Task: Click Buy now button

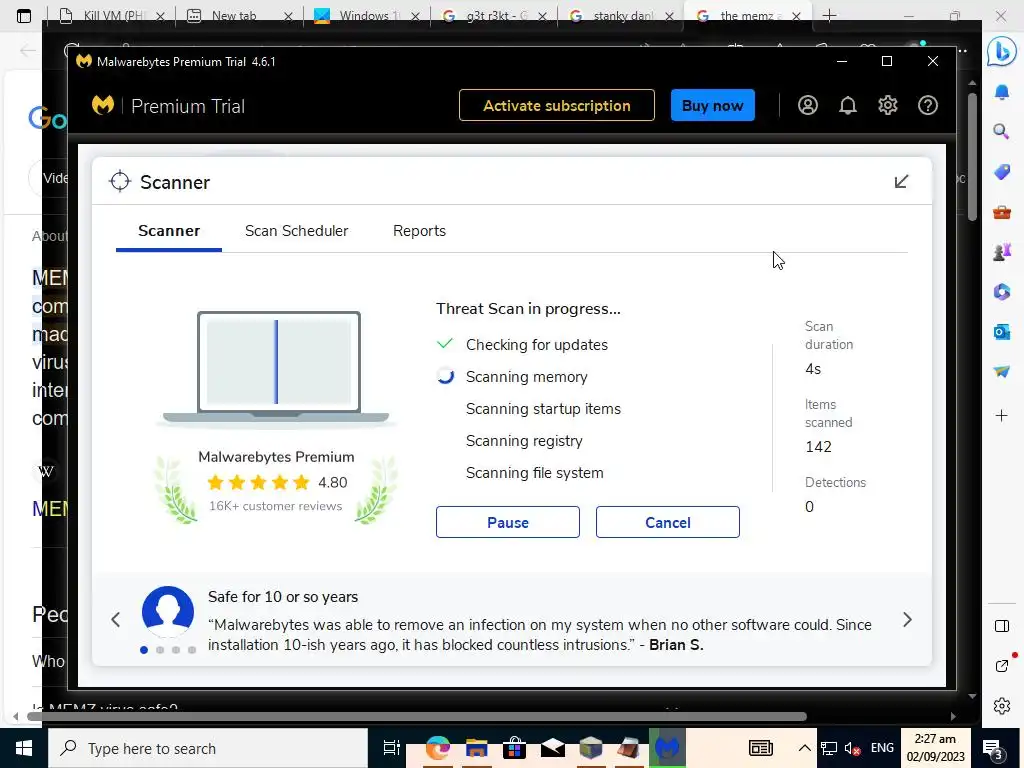Action: coord(712,105)
